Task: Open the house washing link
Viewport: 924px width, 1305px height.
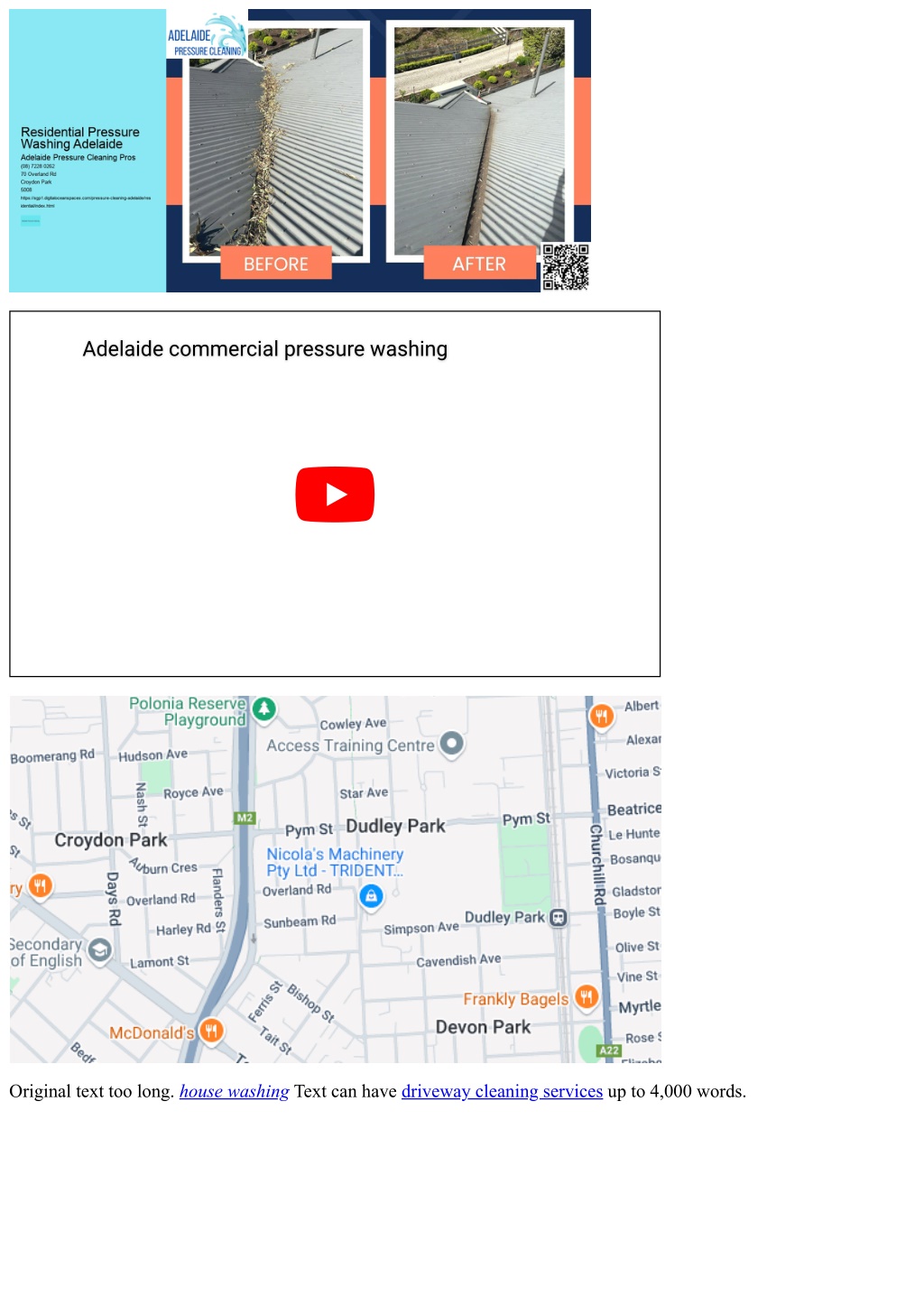Action: pos(235,1091)
